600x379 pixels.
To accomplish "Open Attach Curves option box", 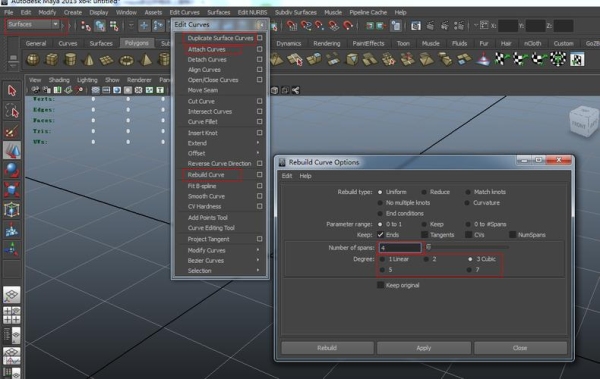I will coord(259,49).
